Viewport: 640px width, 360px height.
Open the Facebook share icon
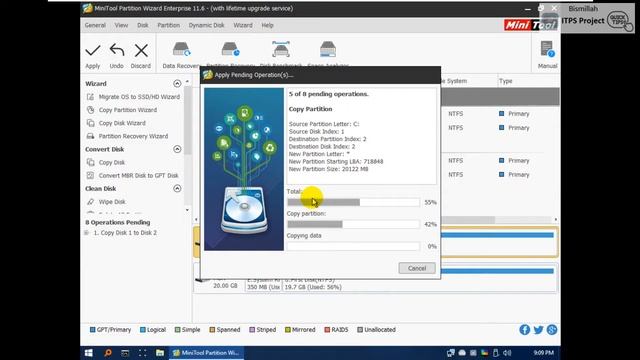click(x=524, y=330)
